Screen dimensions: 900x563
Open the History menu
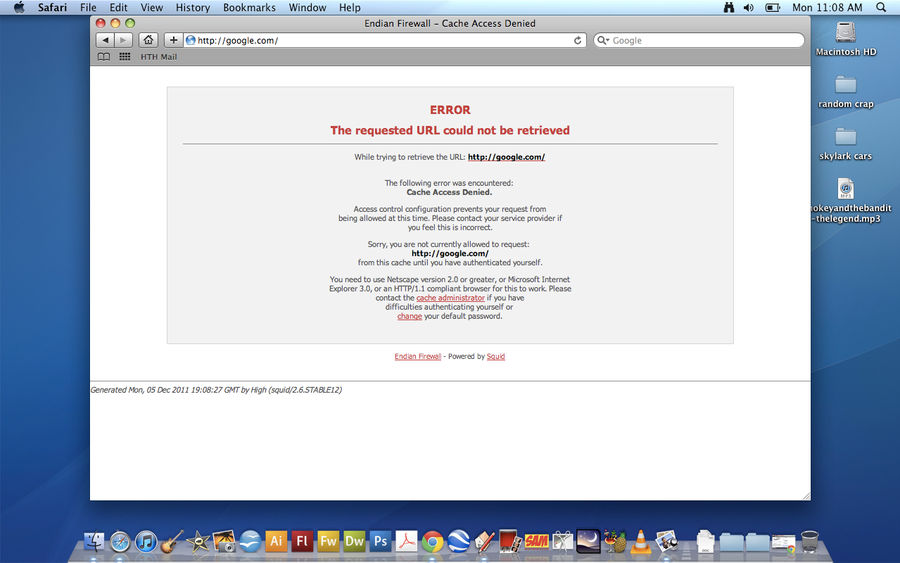192,7
